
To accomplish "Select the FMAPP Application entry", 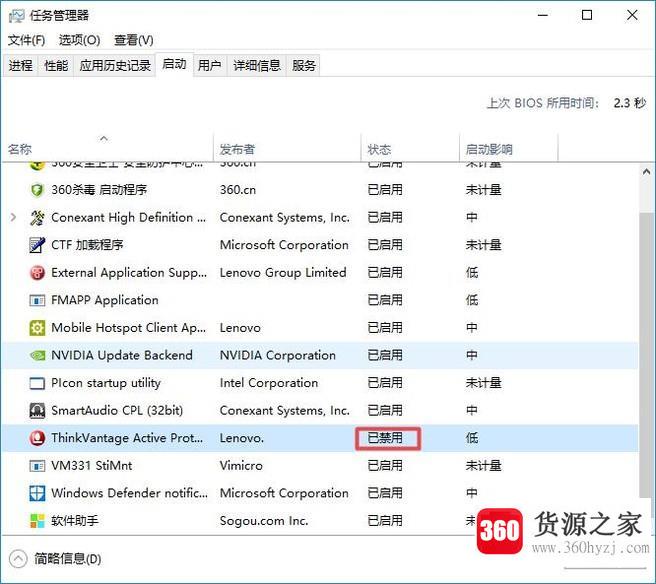I will pyautogui.click(x=105, y=300).
